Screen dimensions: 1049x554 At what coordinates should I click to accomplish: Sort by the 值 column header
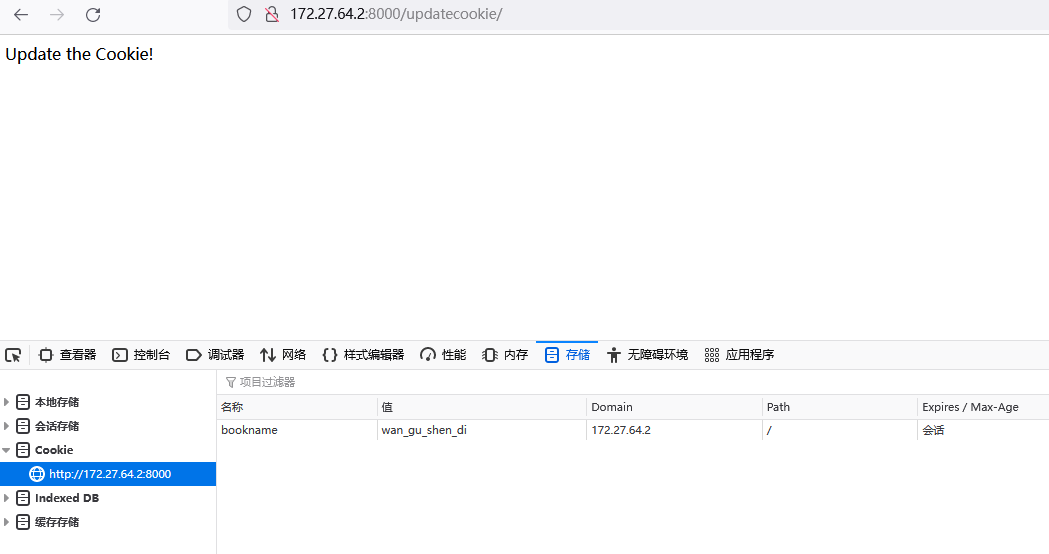[482, 407]
